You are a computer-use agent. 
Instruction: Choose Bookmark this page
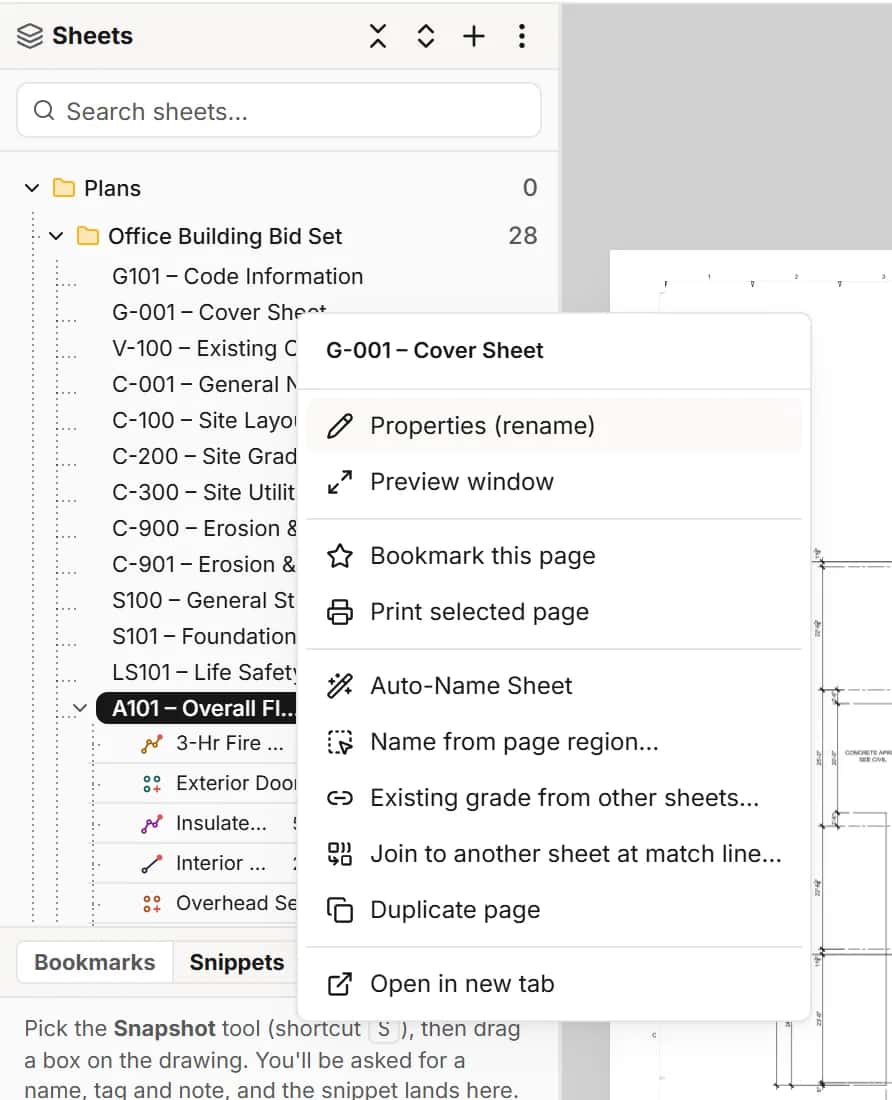pos(554,556)
